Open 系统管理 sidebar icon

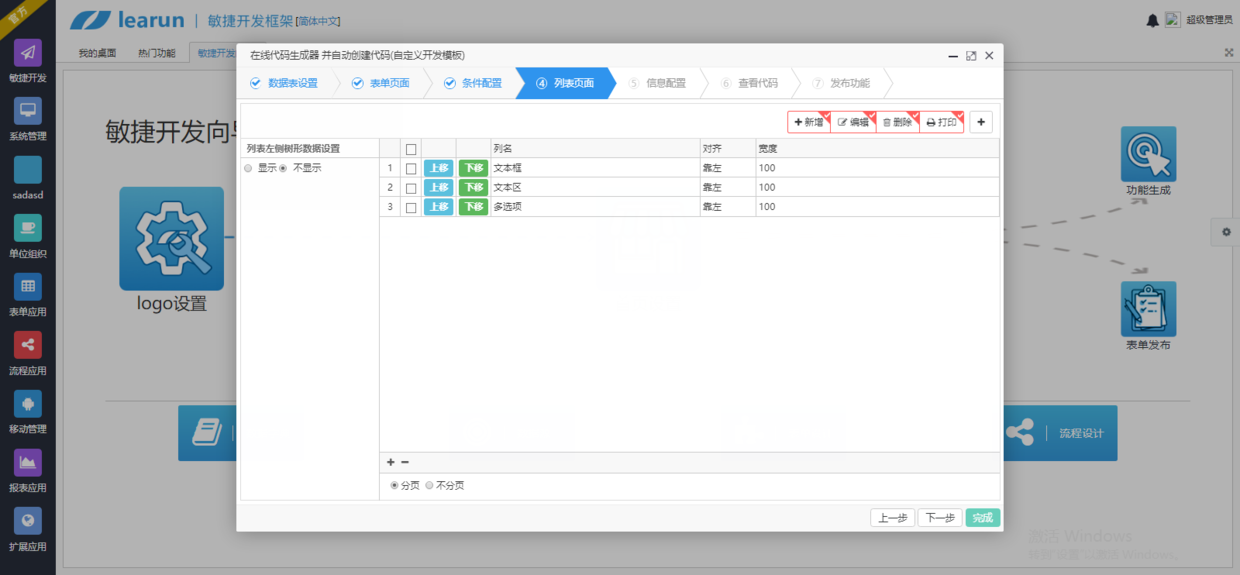coord(28,111)
